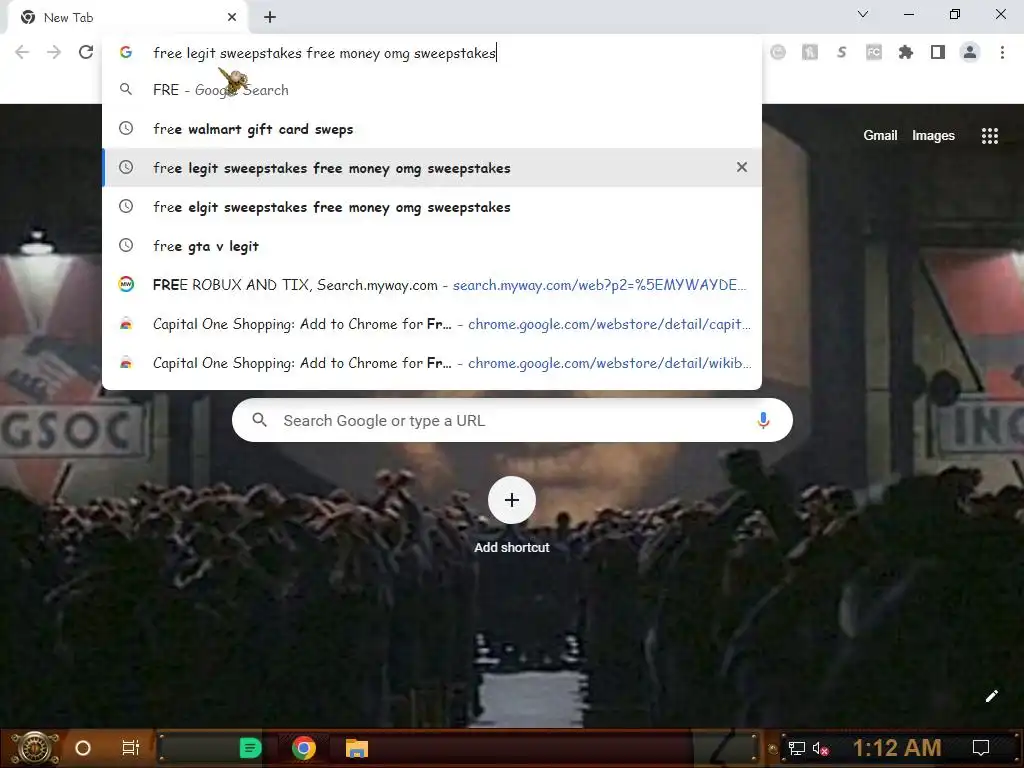1024x768 pixels.
Task: Reload the current page
Action: tap(86, 52)
